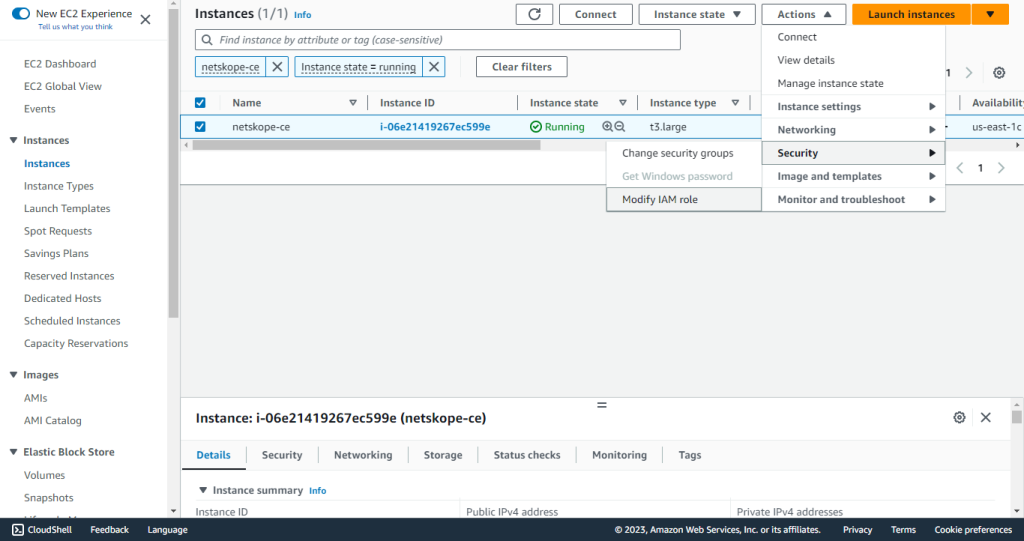Click the zoom-out magnifier icon beside Running
The height and width of the screenshot is (541, 1024).
pos(620,127)
